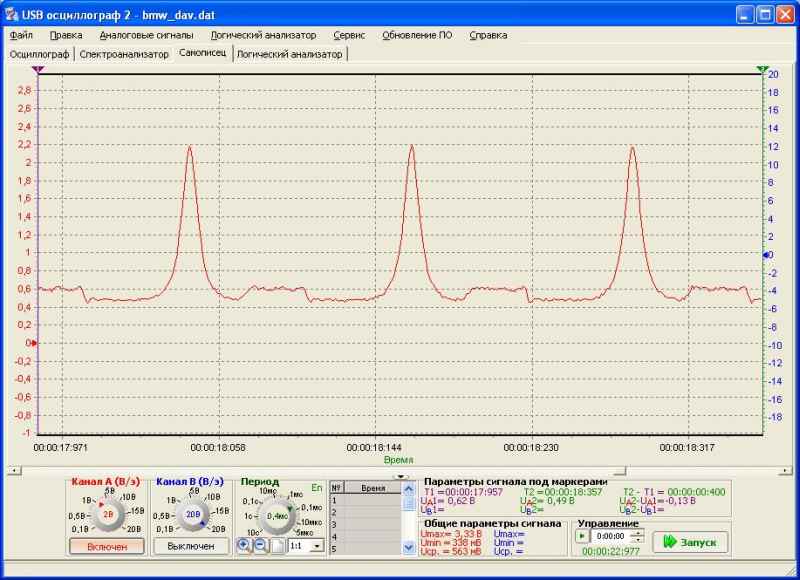800x580 pixels.
Task: Open the Сервис menu
Action: click(349, 35)
